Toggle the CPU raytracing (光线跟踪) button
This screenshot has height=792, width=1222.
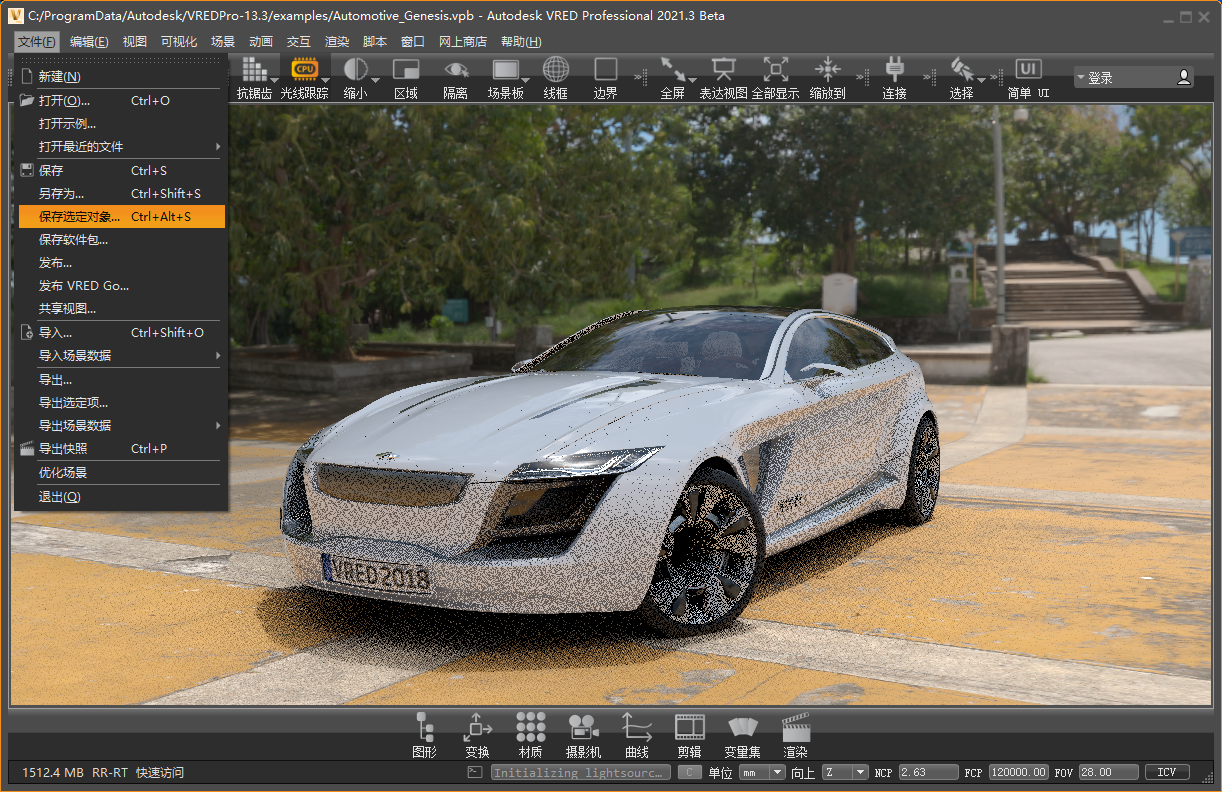point(304,70)
